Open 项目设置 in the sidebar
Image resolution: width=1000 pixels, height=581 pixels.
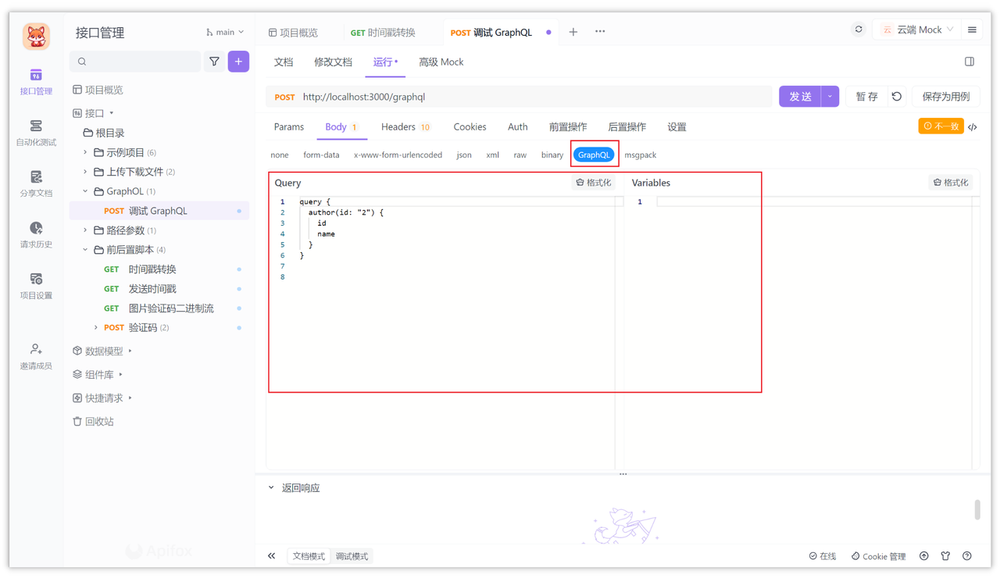pos(36,286)
